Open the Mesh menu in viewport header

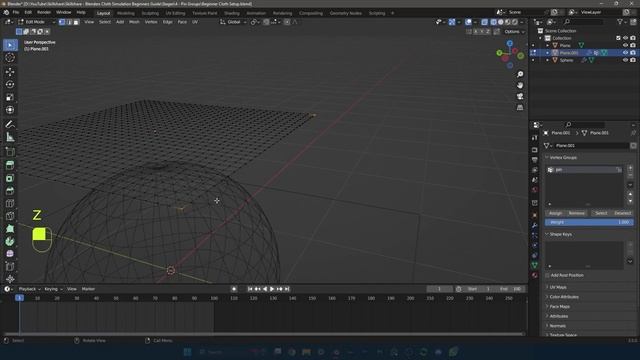(x=134, y=22)
